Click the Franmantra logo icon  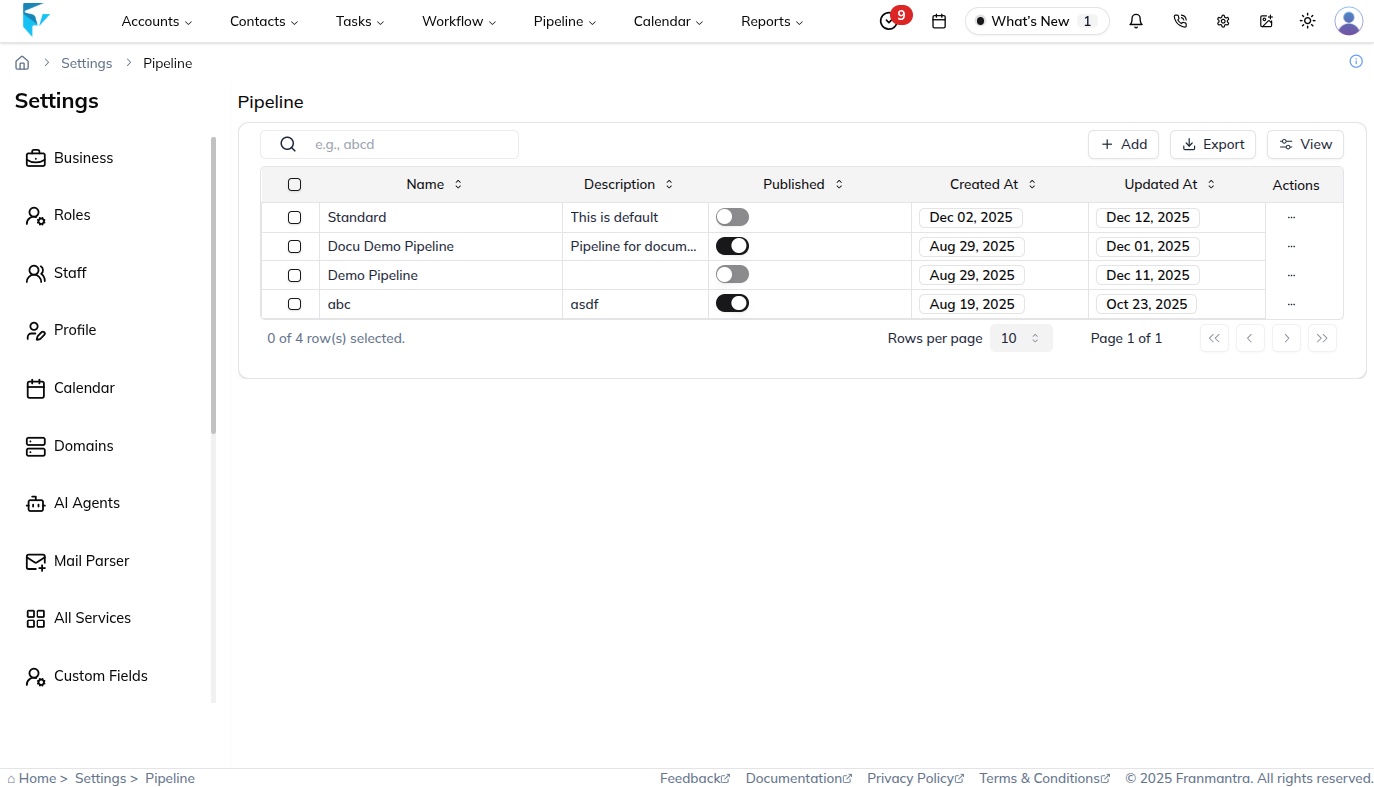click(36, 20)
